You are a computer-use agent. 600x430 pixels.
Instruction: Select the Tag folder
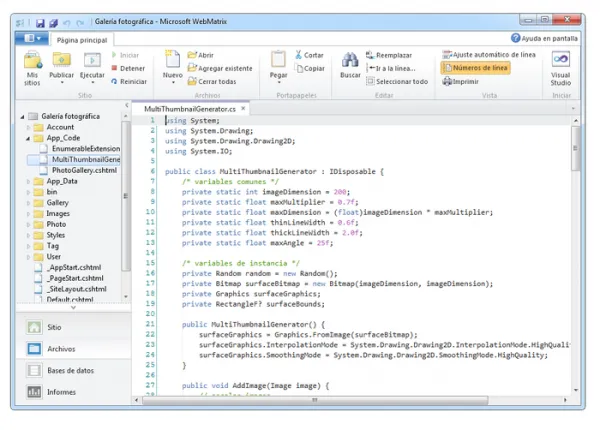47,246
